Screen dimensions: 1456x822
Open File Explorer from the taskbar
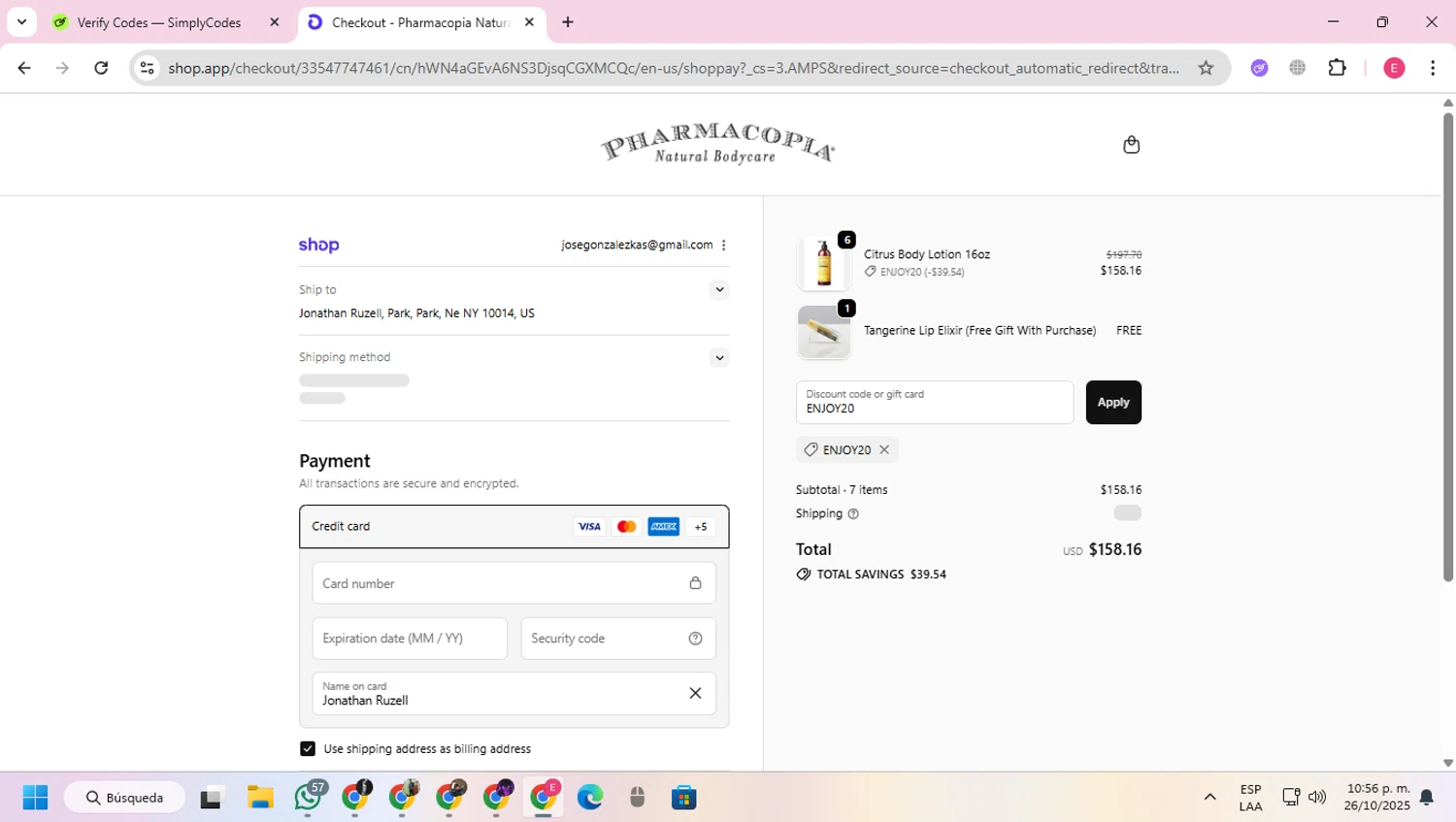pyautogui.click(x=260, y=798)
